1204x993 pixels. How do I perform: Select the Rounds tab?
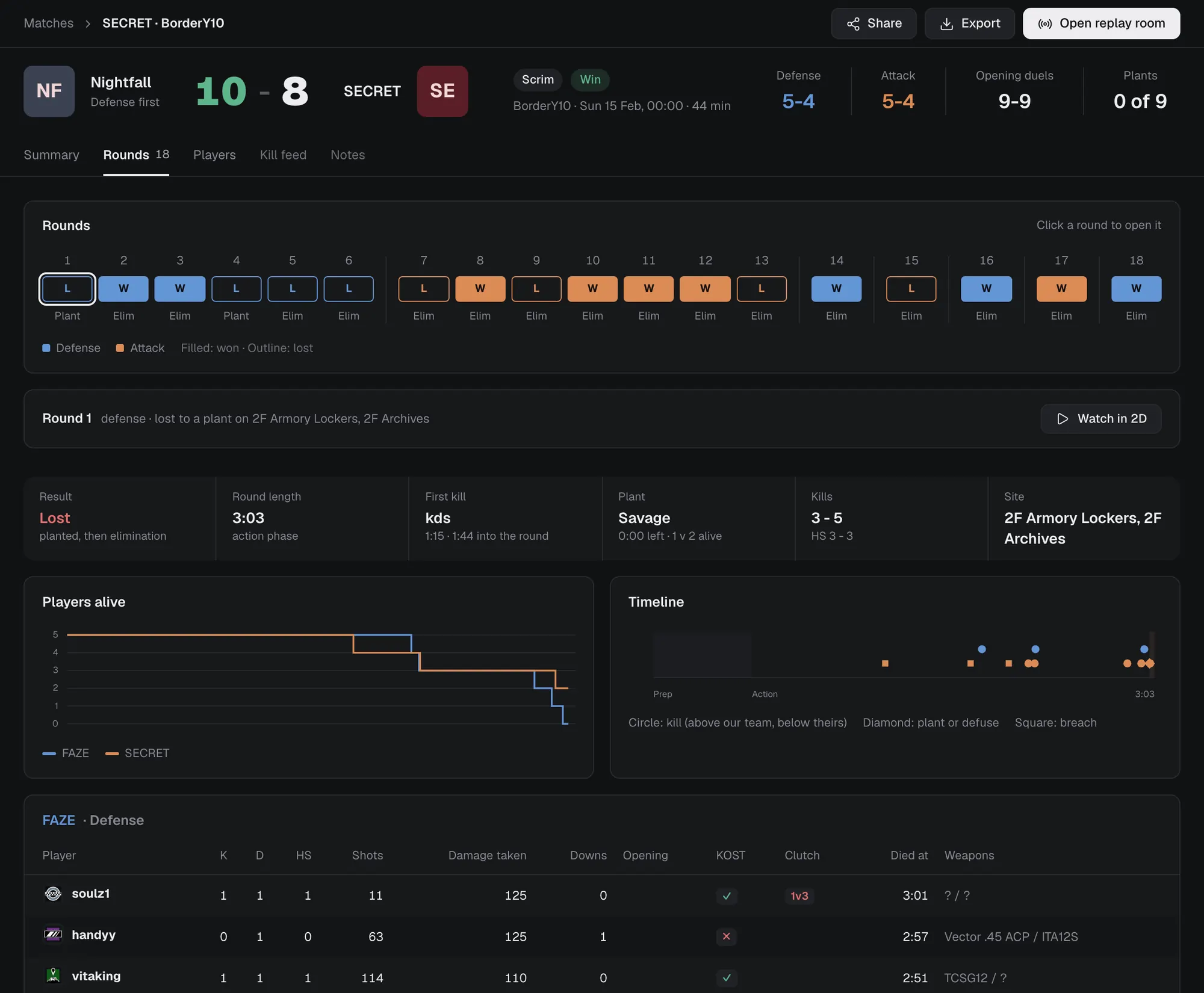(x=136, y=155)
